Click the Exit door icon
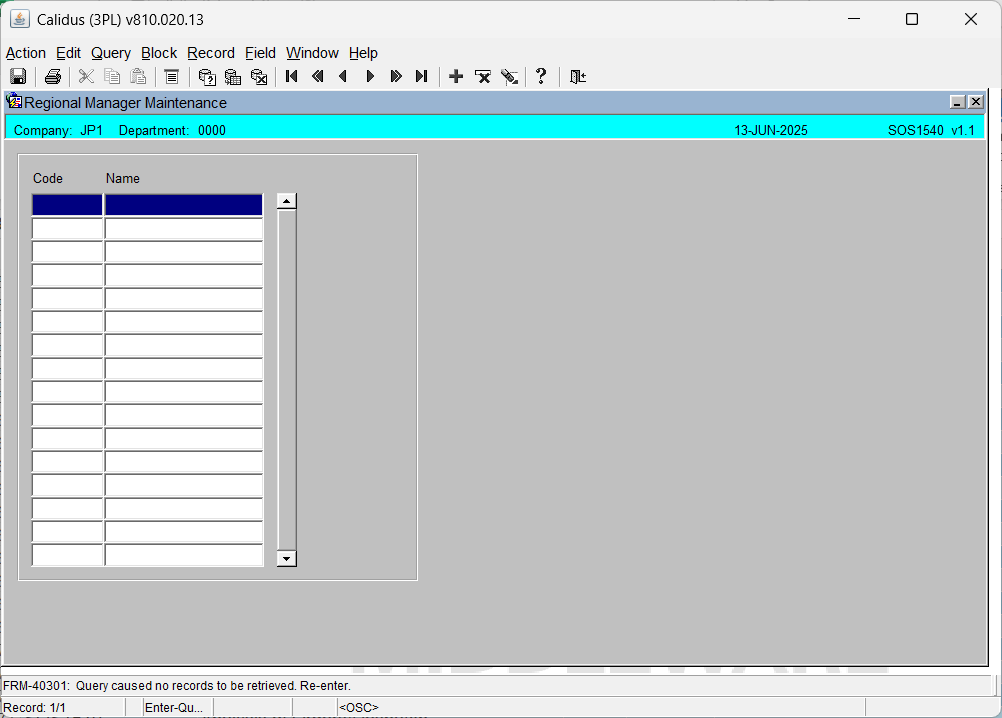The width and height of the screenshot is (1002, 718). click(578, 77)
